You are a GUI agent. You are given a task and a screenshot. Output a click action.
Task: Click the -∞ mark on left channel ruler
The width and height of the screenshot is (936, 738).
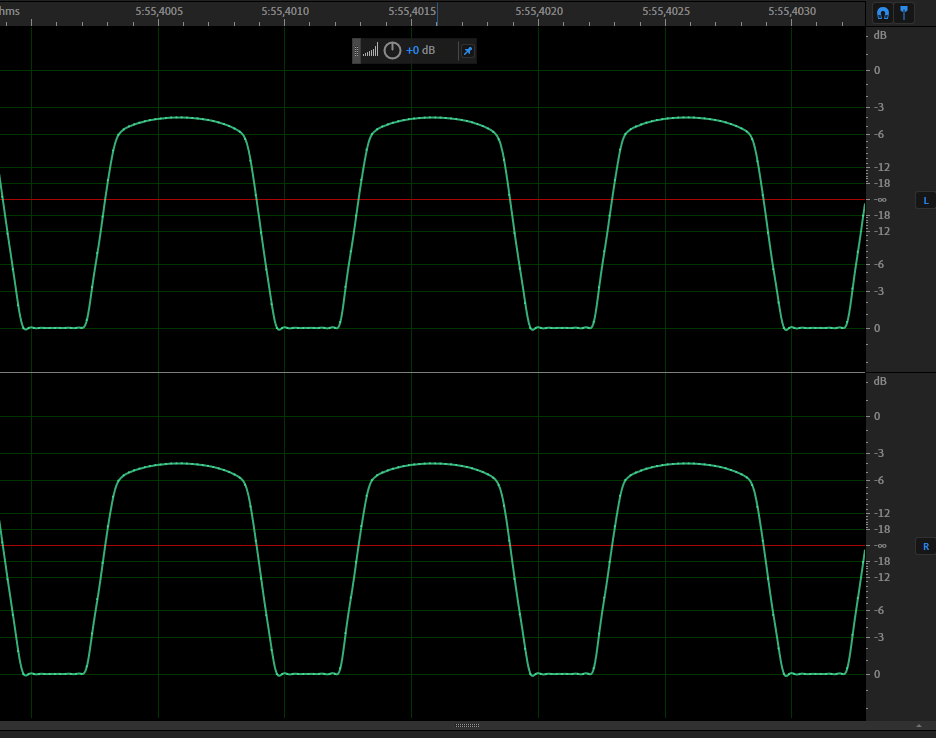[x=881, y=200]
